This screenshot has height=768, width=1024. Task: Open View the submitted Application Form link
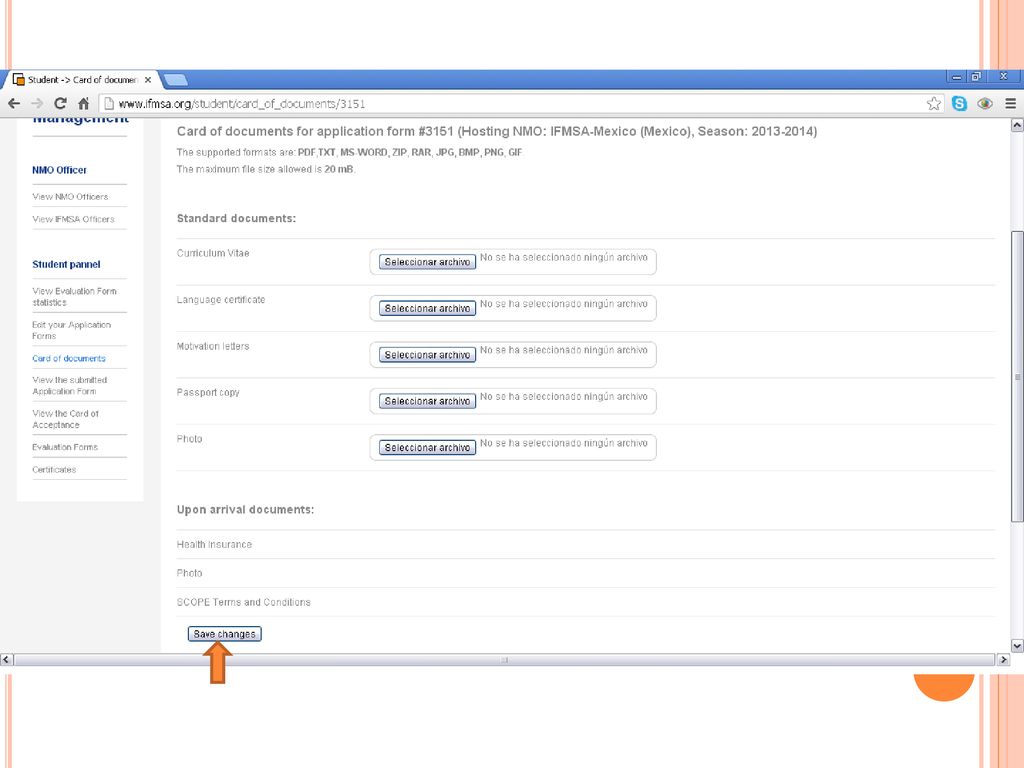(x=70, y=385)
